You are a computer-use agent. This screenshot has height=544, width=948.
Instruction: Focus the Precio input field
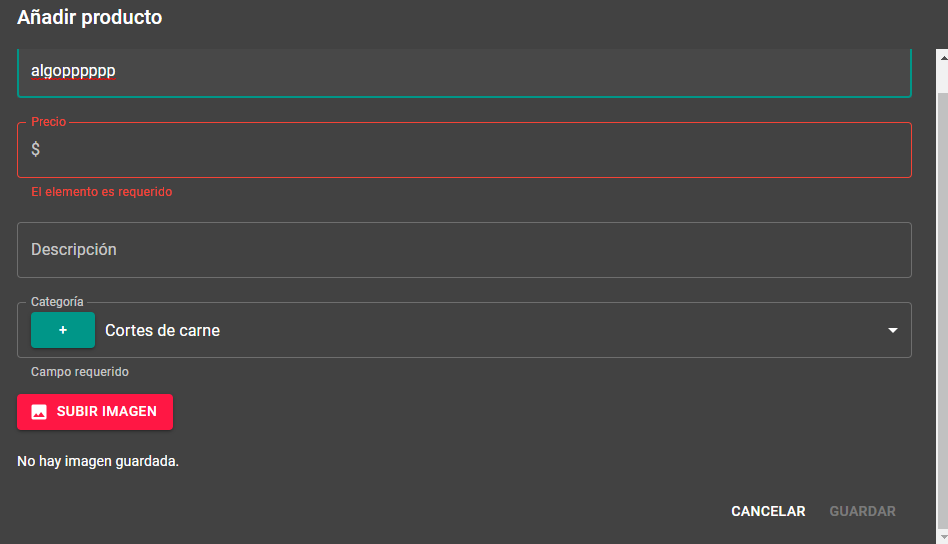pyautogui.click(x=464, y=150)
